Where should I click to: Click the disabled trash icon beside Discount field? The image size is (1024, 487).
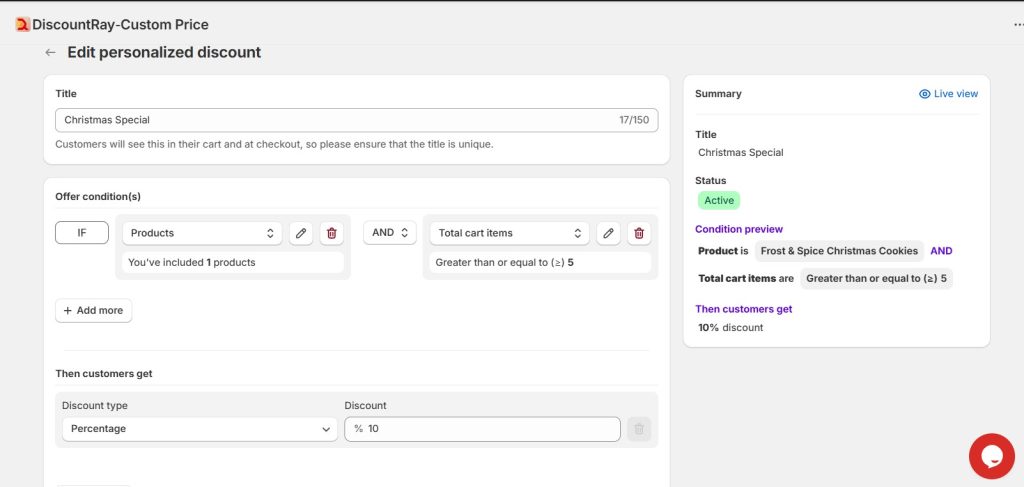pyautogui.click(x=639, y=429)
